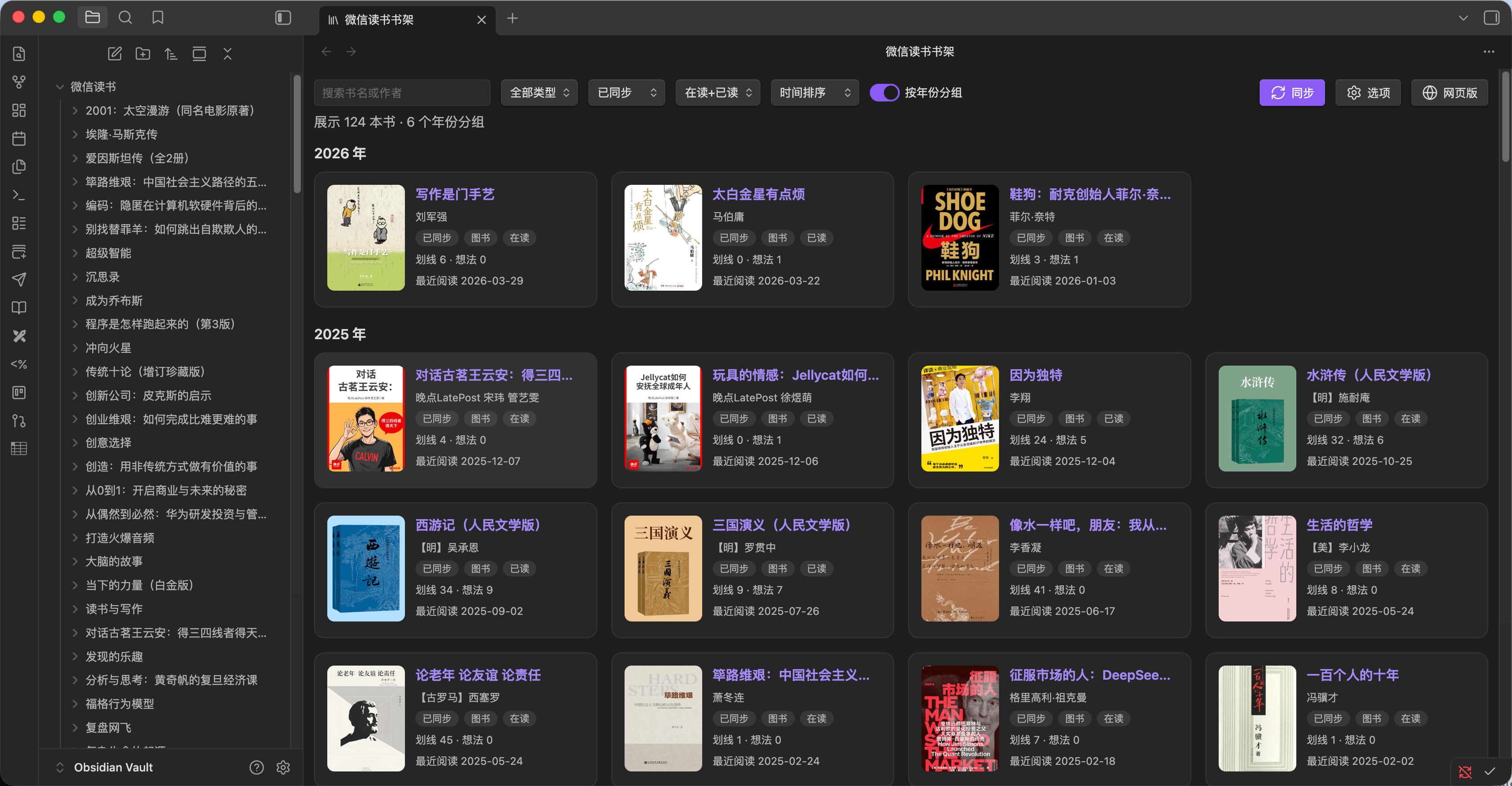
Task: Open a new tab with plus
Action: click(x=513, y=19)
